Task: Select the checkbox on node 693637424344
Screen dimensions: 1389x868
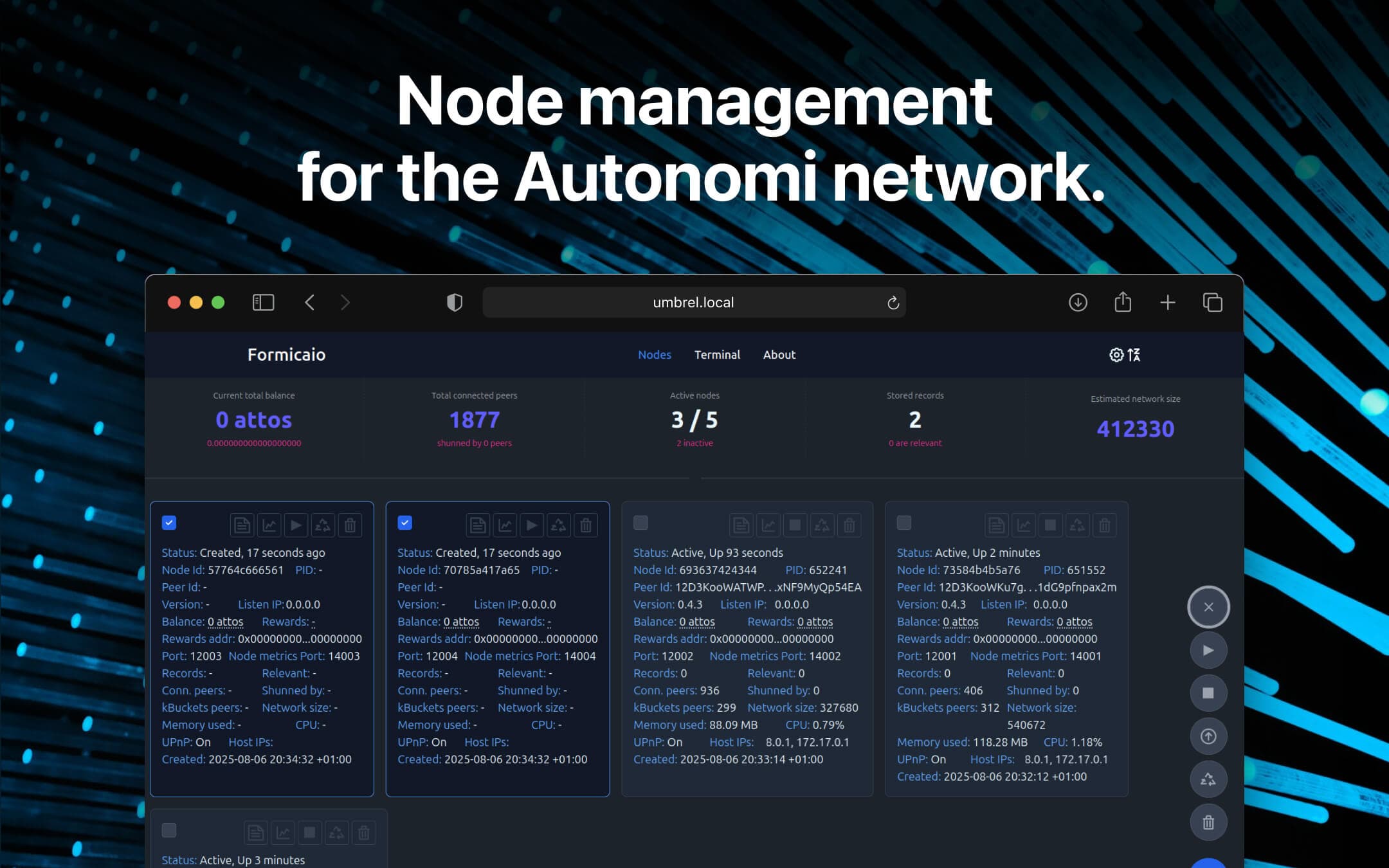Action: tap(641, 523)
